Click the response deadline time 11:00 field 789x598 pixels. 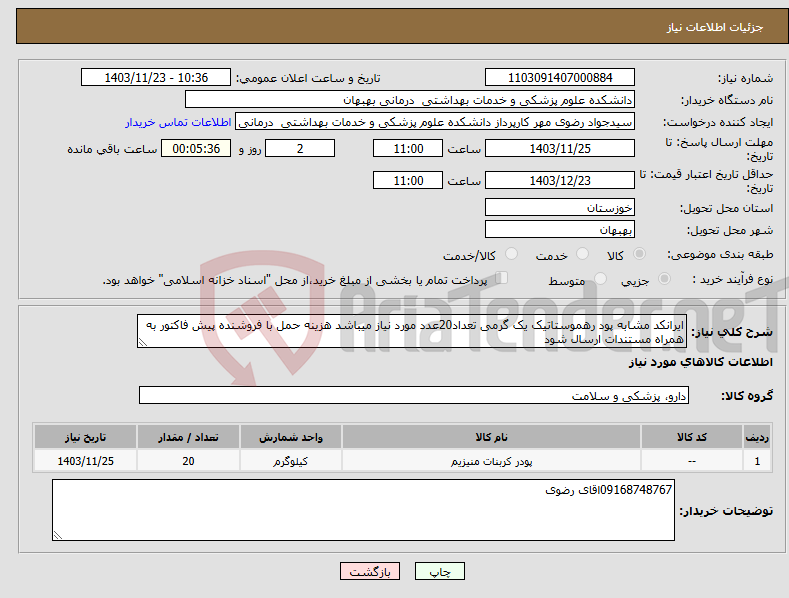[x=408, y=148]
